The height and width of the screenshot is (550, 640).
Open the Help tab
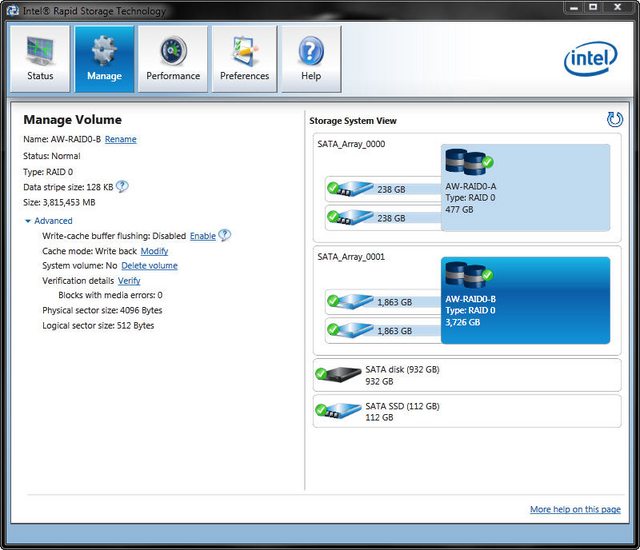pyautogui.click(x=311, y=59)
